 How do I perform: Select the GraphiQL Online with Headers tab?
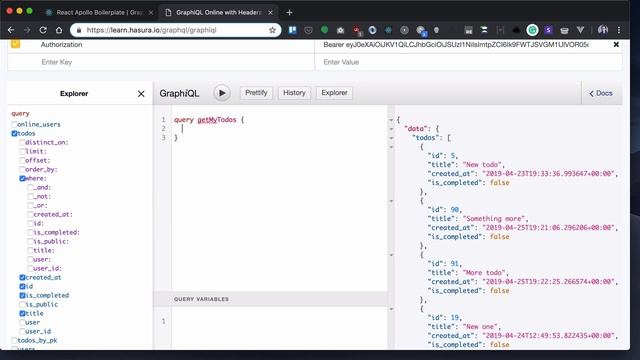click(219, 13)
